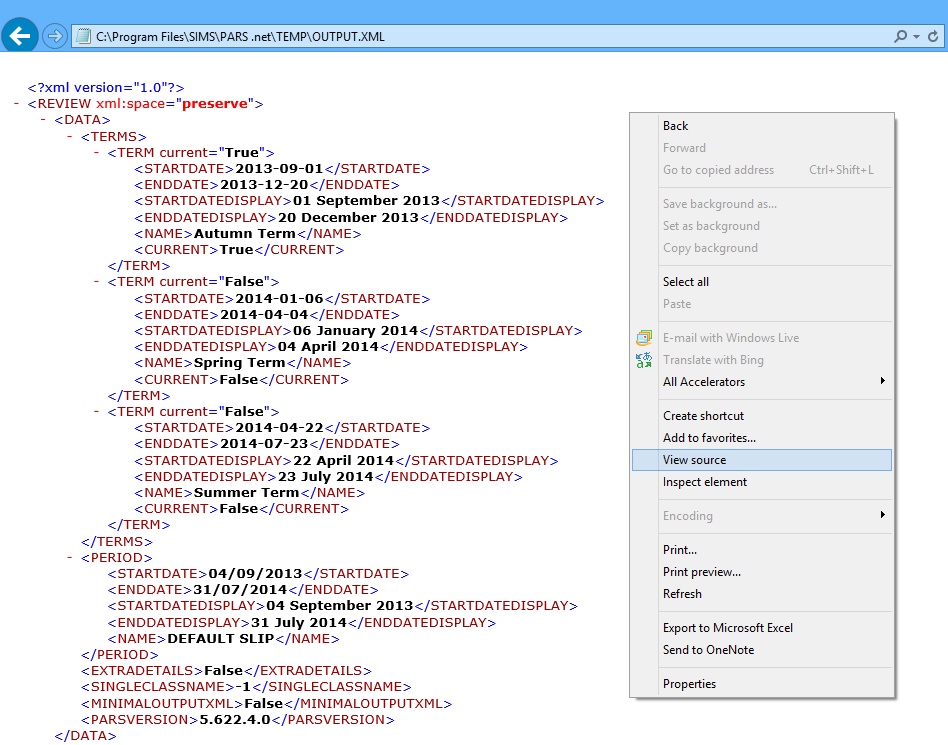Click the Search magnifier in the address bar
Viewport: 948px width, 745px height.
pos(900,36)
